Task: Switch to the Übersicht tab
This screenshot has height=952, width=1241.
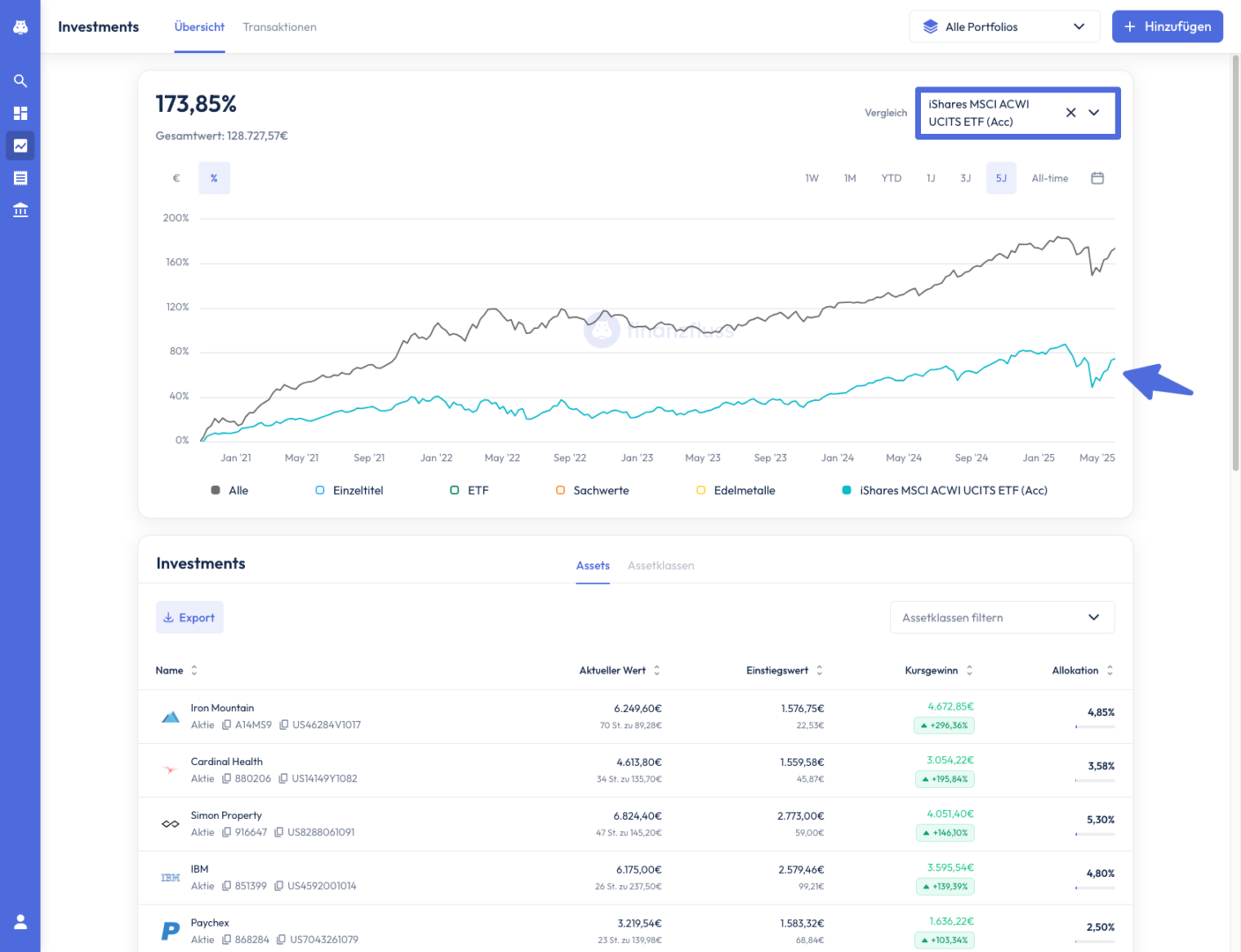Action: tap(199, 27)
